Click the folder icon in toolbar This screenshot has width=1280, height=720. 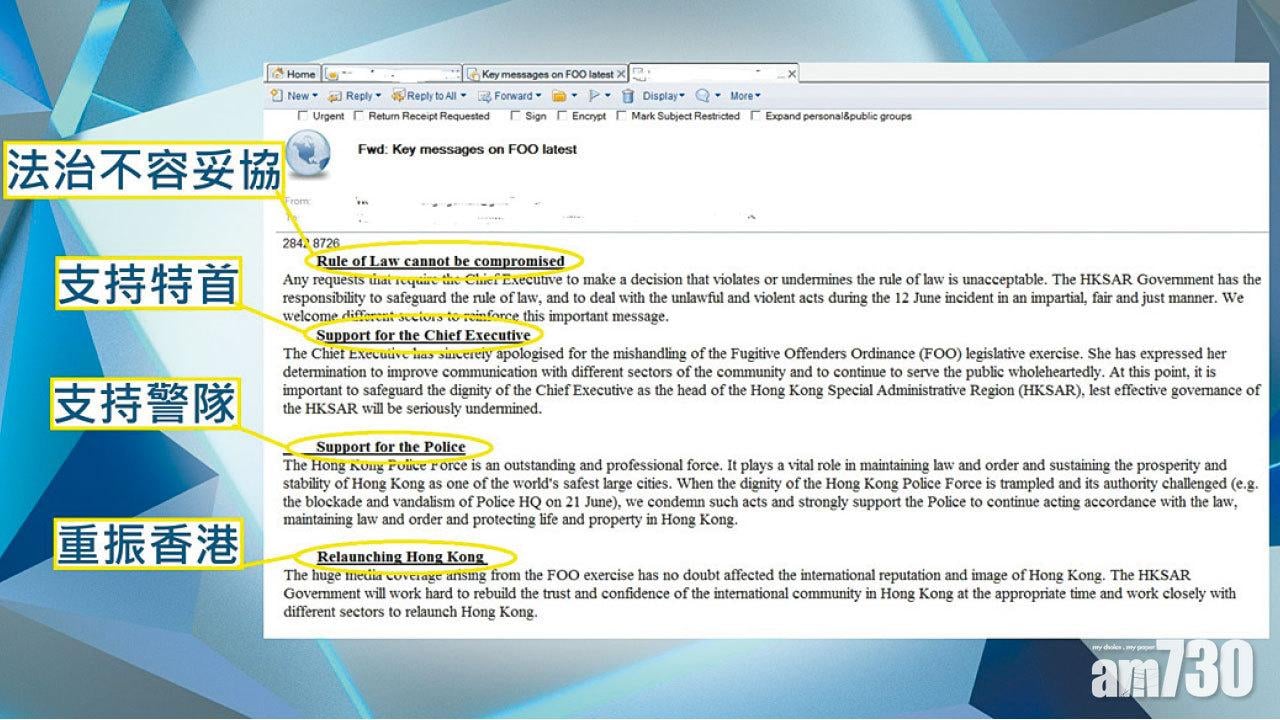click(559, 96)
